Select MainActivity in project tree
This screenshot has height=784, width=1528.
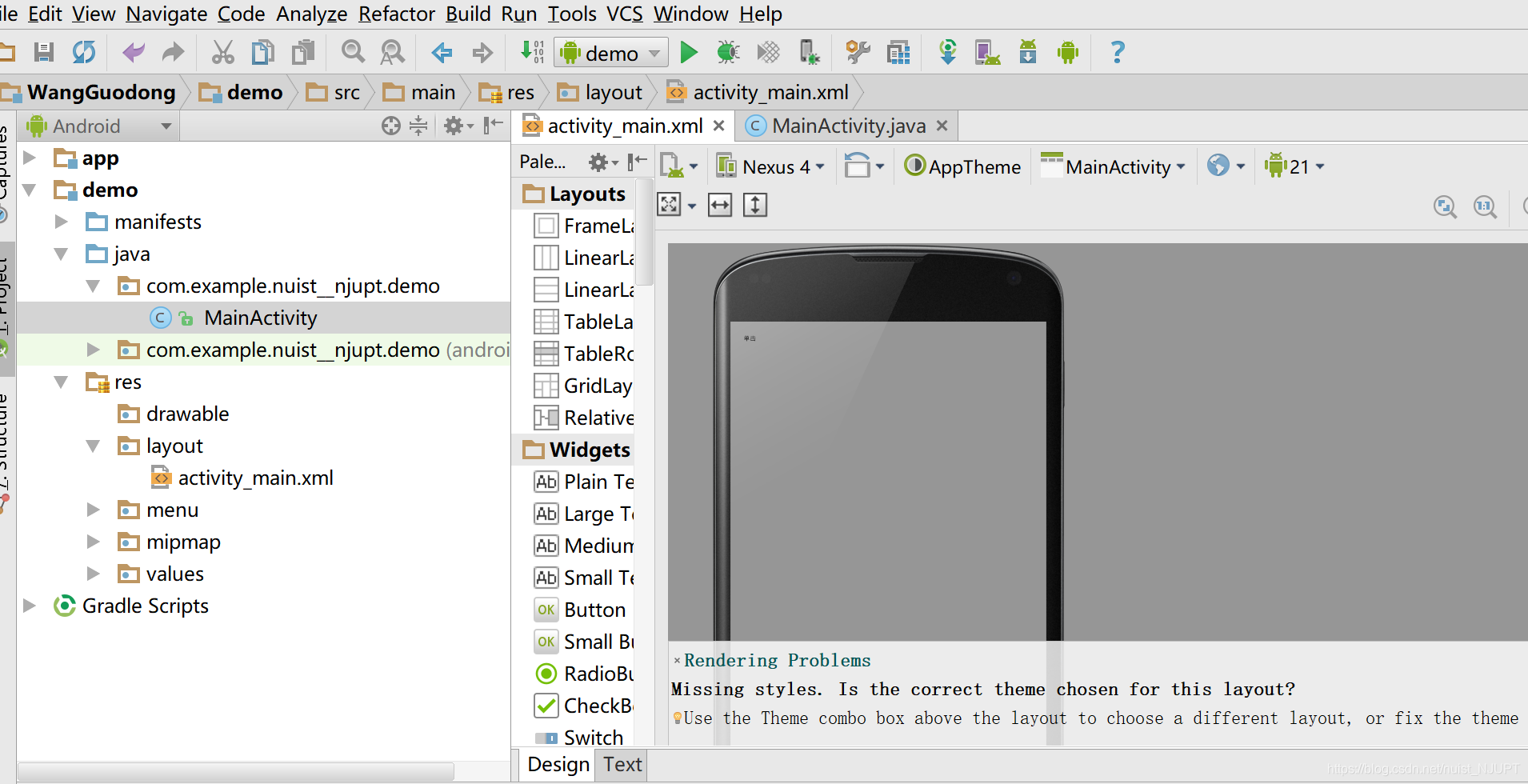tap(260, 318)
